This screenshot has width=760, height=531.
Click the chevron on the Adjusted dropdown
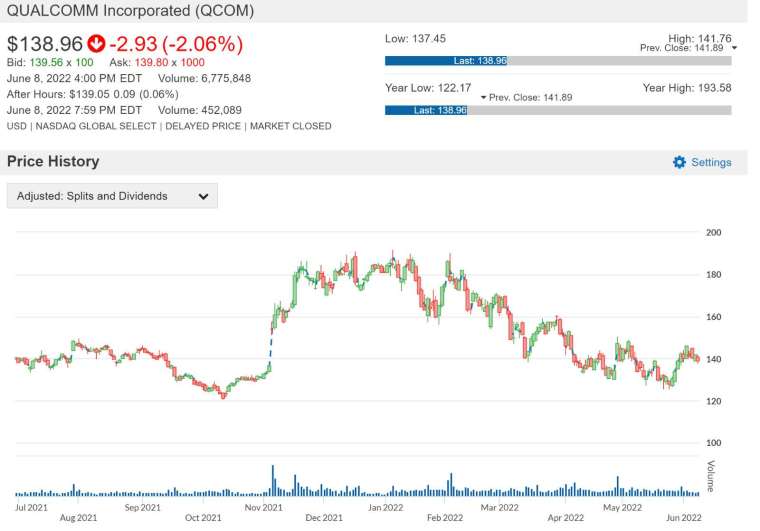tap(204, 196)
